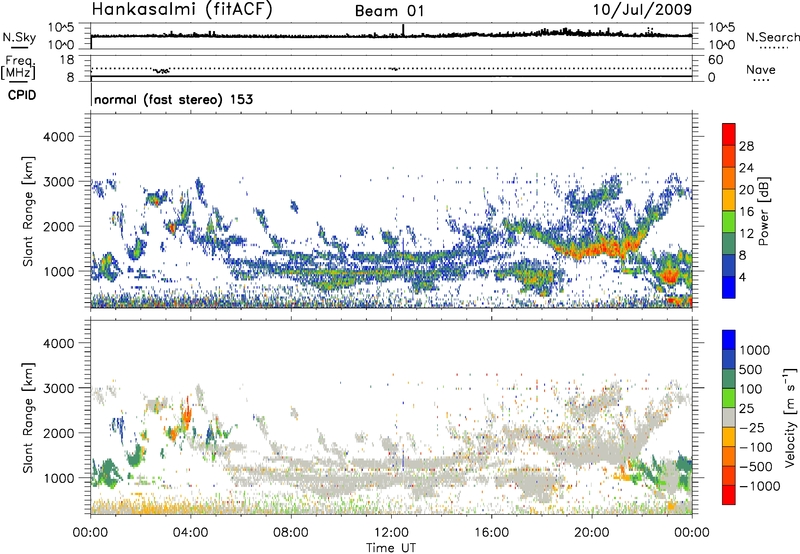Click the 28 dB colorbar label

(x=746, y=146)
